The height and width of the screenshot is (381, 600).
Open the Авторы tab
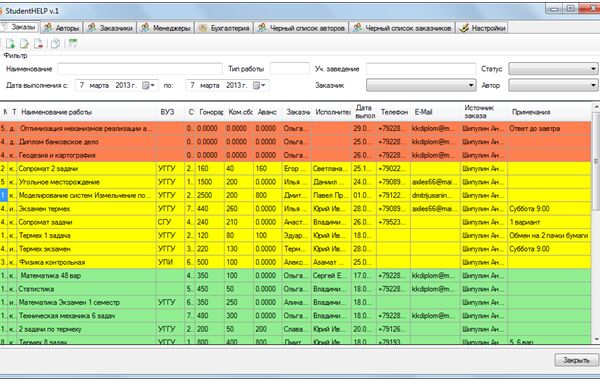click(62, 28)
